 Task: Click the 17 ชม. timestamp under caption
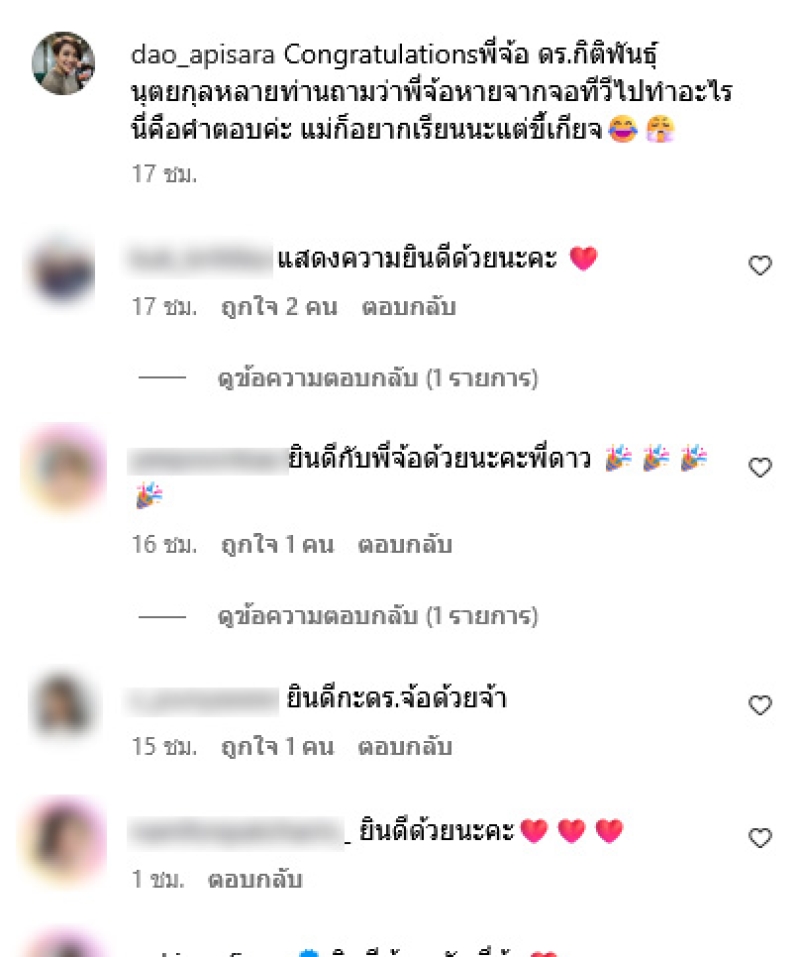pyautogui.click(x=164, y=174)
